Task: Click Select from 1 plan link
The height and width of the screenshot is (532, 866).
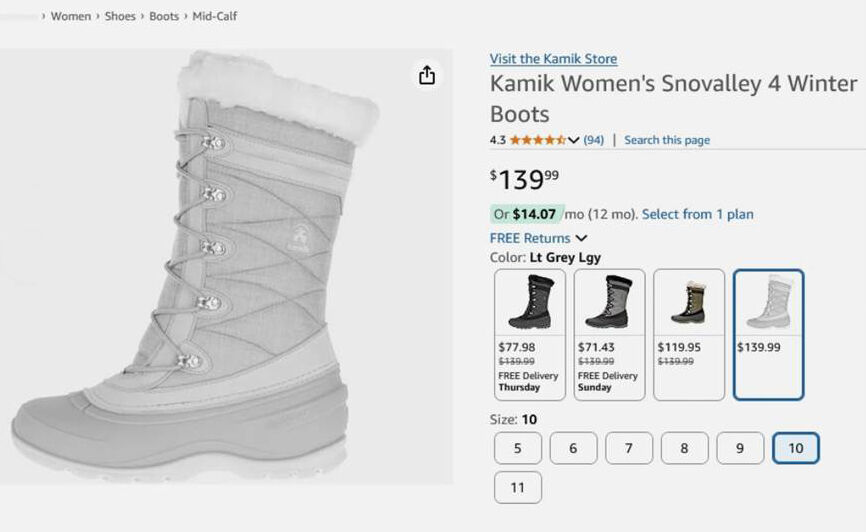Action: tap(698, 214)
